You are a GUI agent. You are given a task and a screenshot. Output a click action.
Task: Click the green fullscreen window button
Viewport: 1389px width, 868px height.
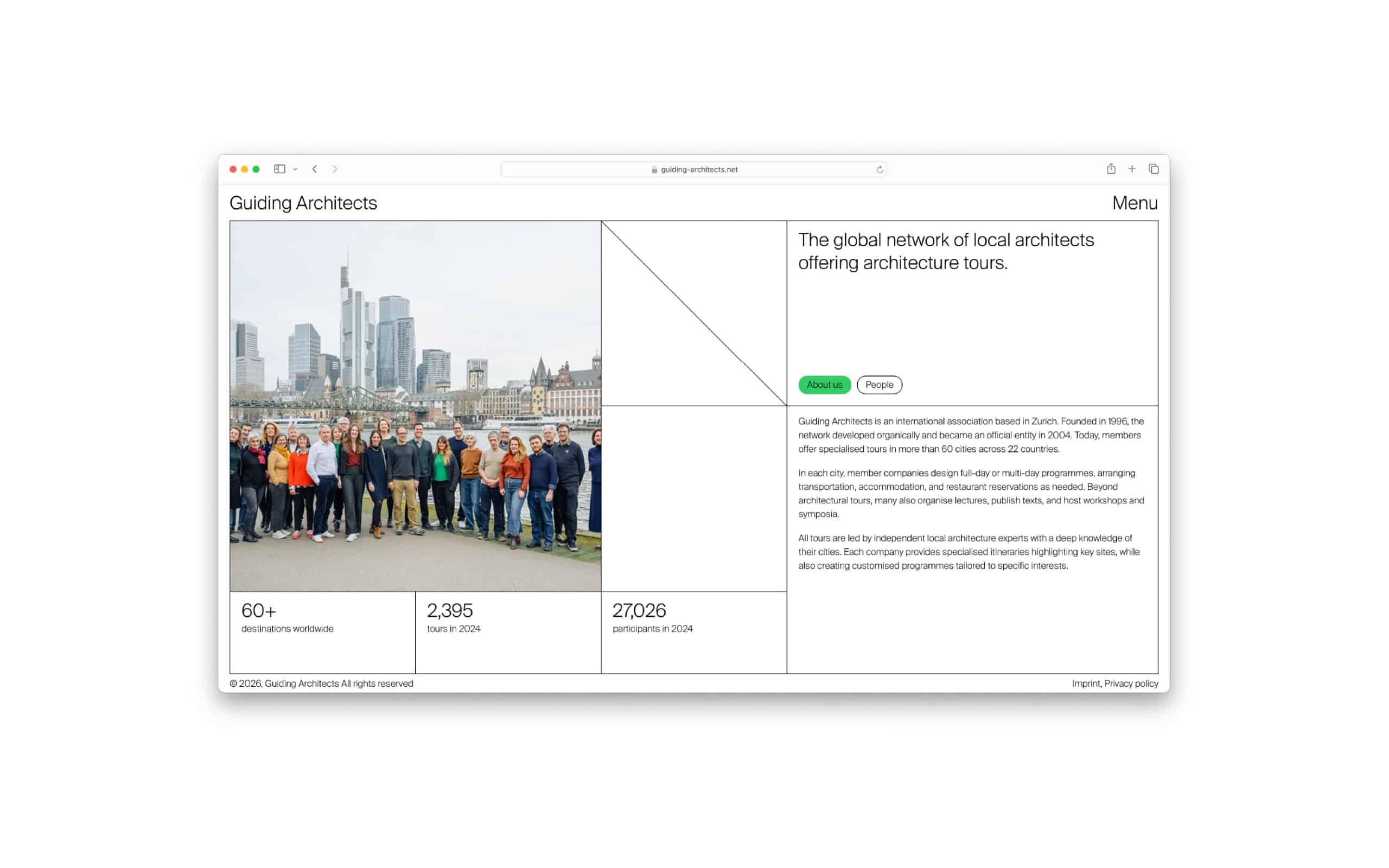pyautogui.click(x=256, y=169)
